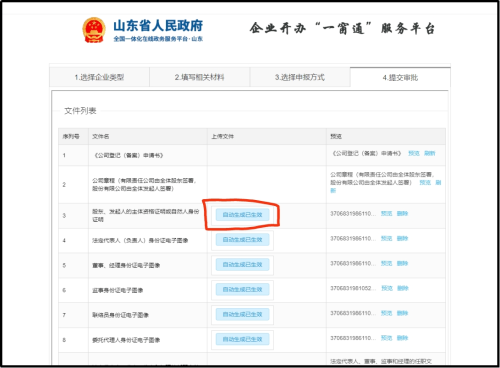Image resolution: width=500 pixels, height=368 pixels.
Task: Delete 法定代表人身份证电子图像 file in row 4
Action: [x=402, y=238]
